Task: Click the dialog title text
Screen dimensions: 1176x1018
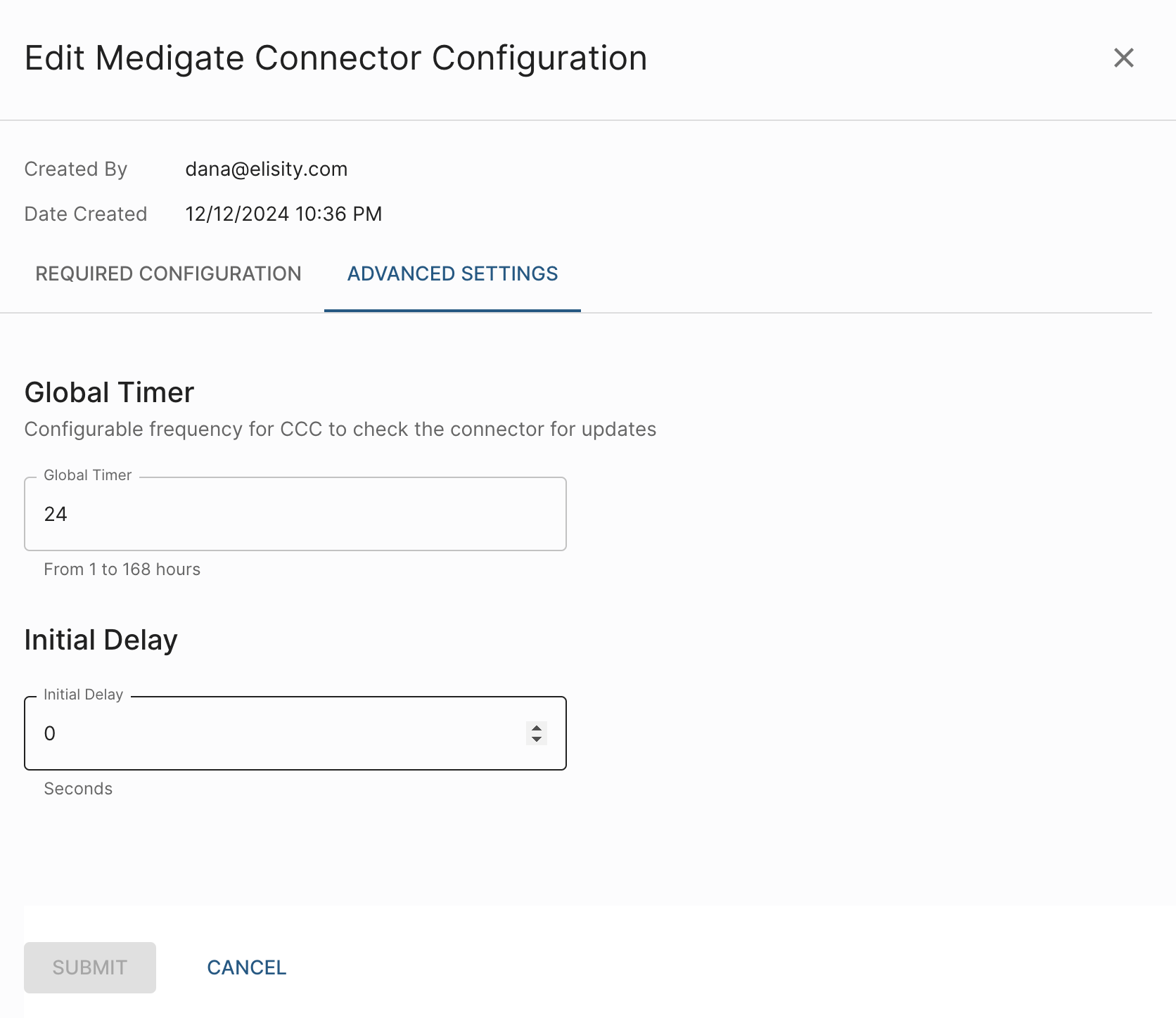Action: (x=336, y=58)
